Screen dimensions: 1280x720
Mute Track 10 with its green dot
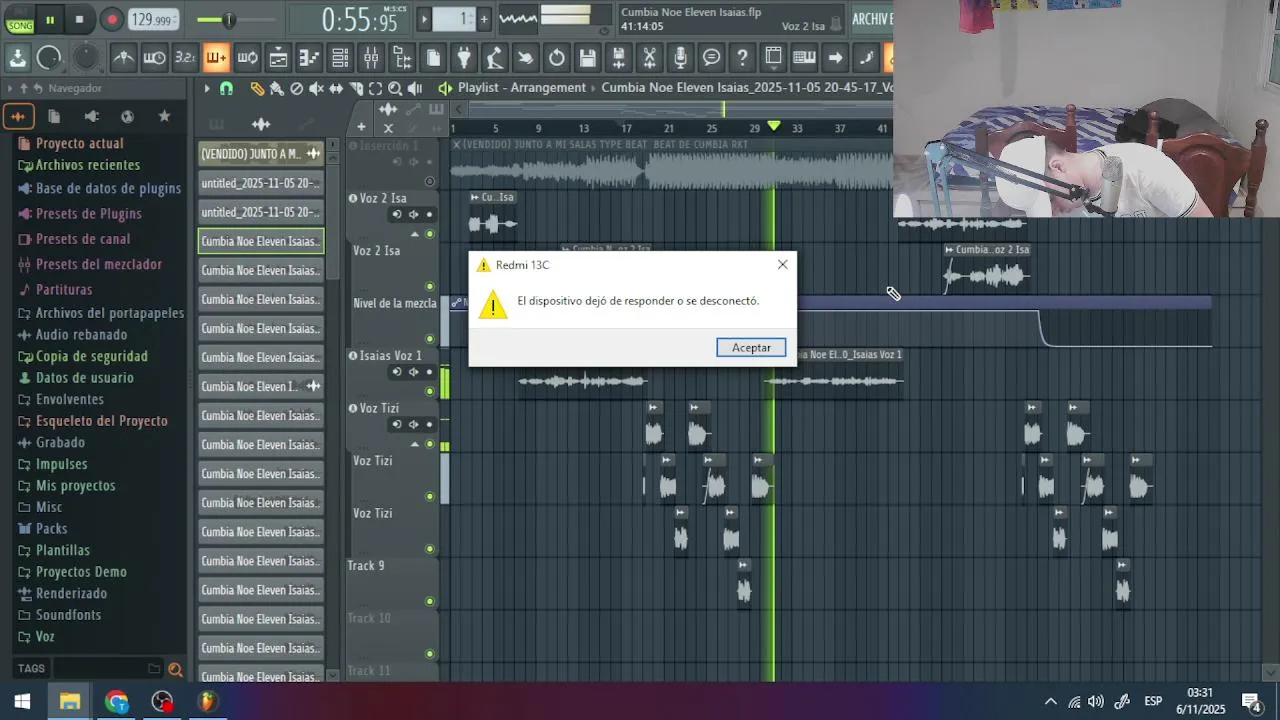pos(430,654)
